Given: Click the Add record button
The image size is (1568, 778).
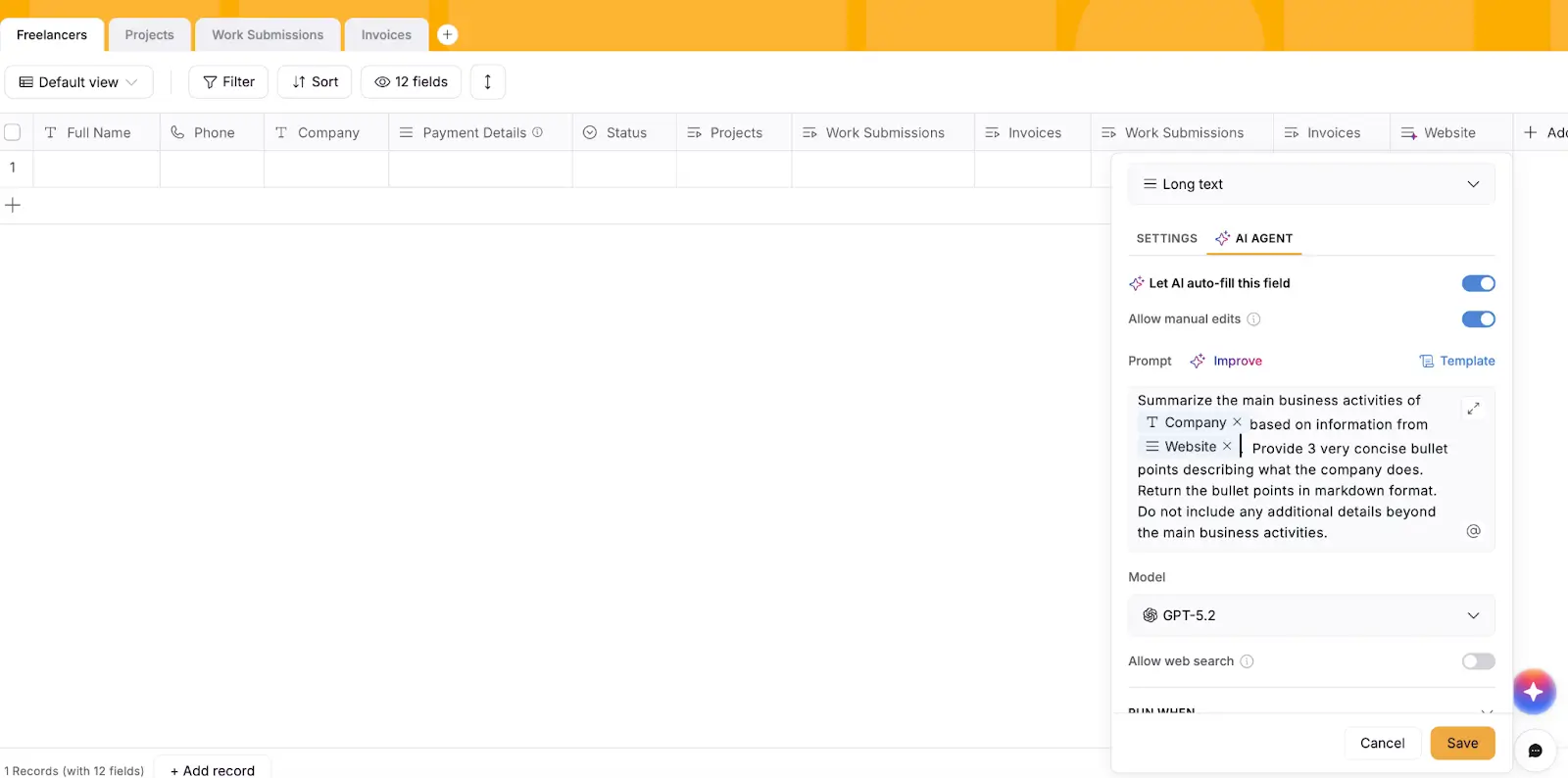Looking at the screenshot, I should click(x=213, y=770).
